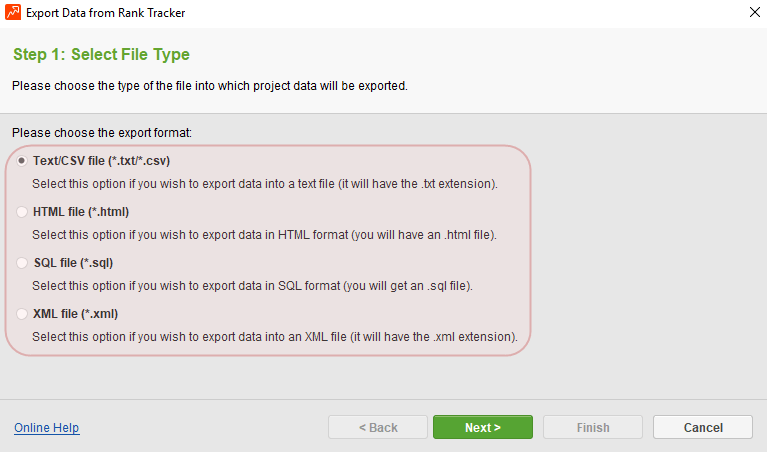
Task: Click the 'Text/CSV file (*.txt/*.csv)' label
Action: (101, 161)
